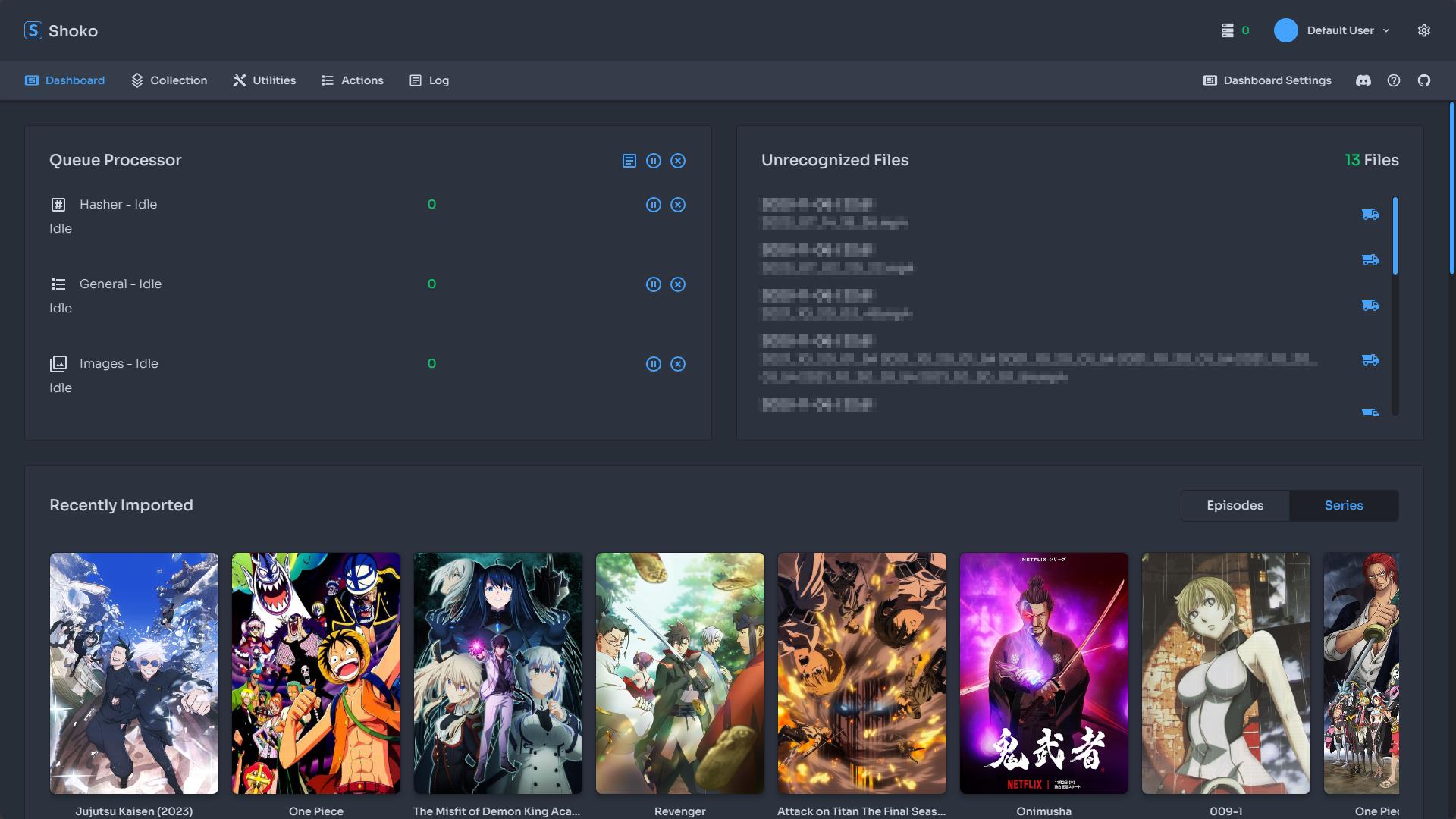Pause the Images queue
1456x819 pixels.
coord(654,364)
